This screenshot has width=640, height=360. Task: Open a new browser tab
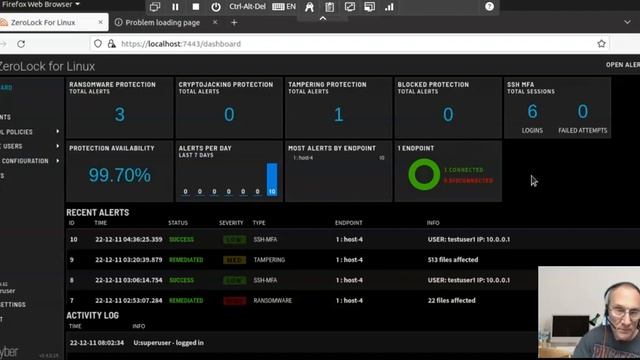coord(234,22)
